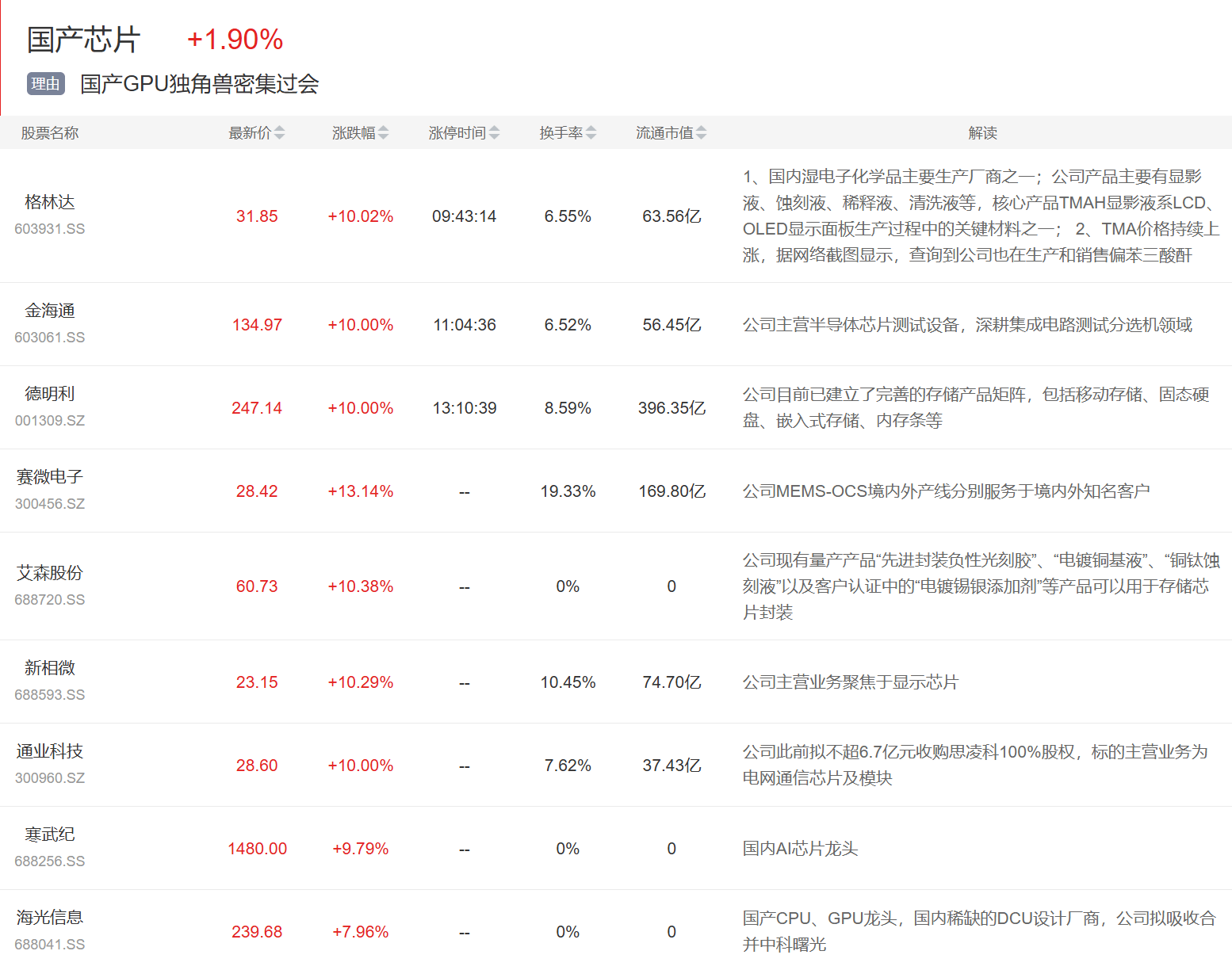Viewport: 1232px width, 970px height.
Task: Click 寒武纪 stock name
Action: click(49, 834)
